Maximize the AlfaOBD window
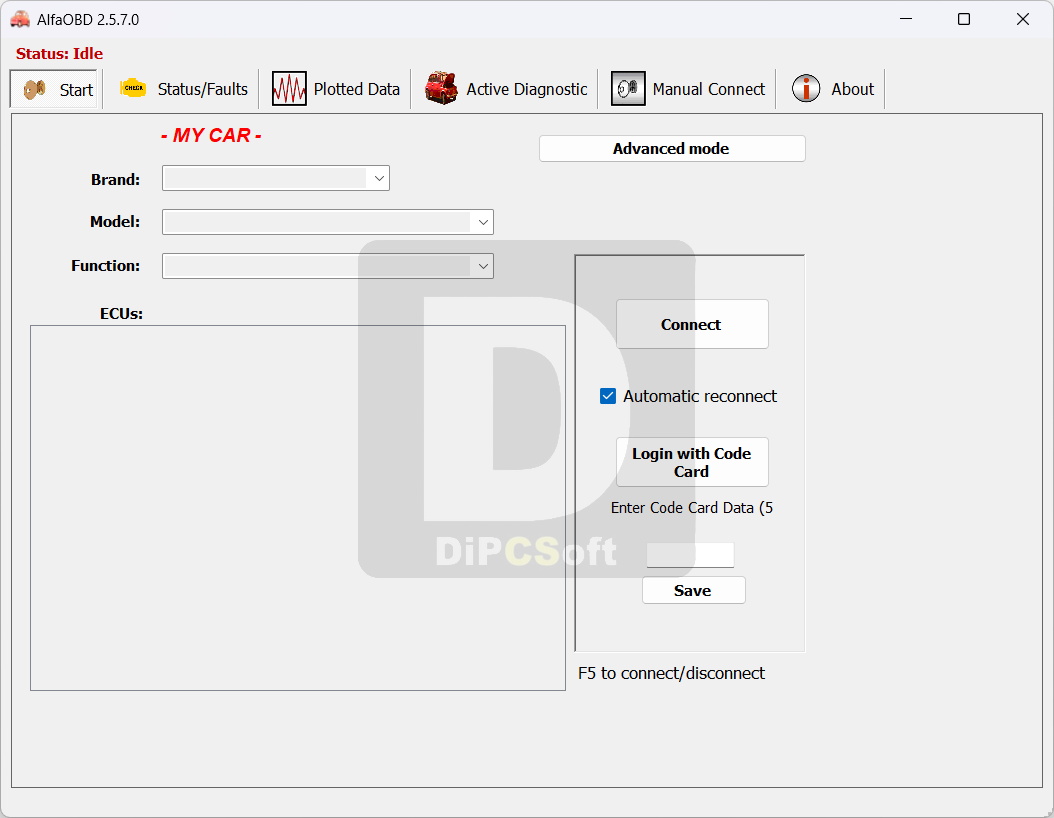The height and width of the screenshot is (818, 1054). pos(963,19)
